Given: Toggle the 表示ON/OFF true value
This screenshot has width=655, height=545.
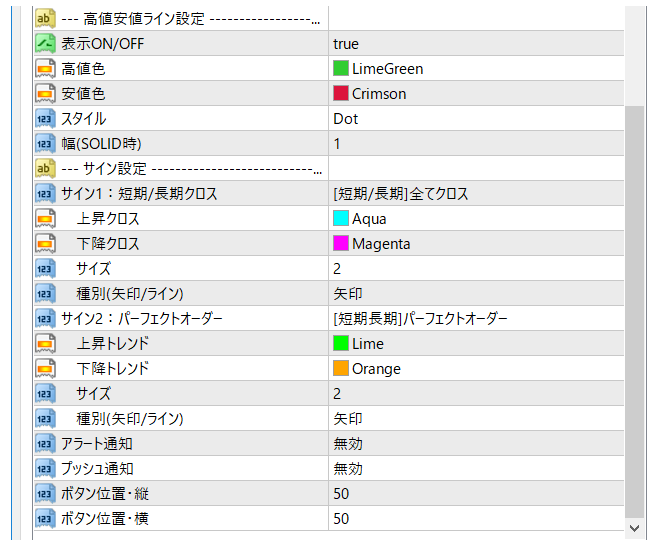Looking at the screenshot, I should [346, 44].
